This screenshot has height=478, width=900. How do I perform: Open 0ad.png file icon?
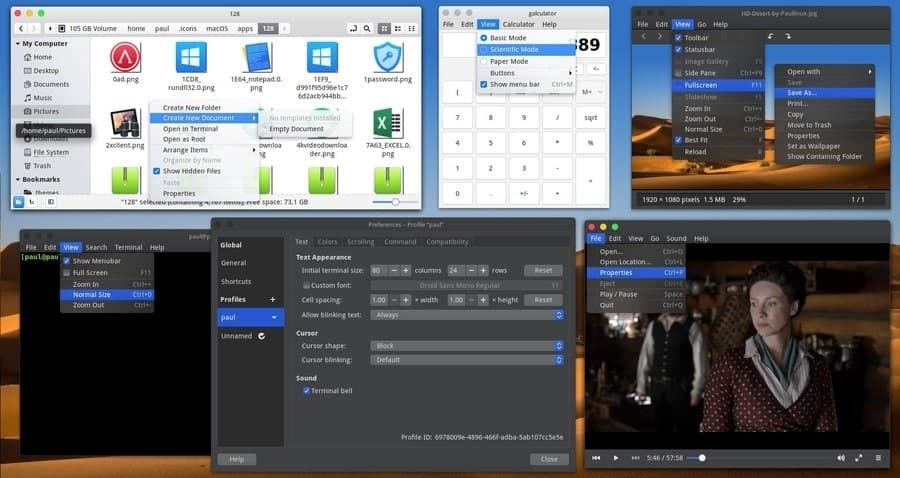[125, 57]
